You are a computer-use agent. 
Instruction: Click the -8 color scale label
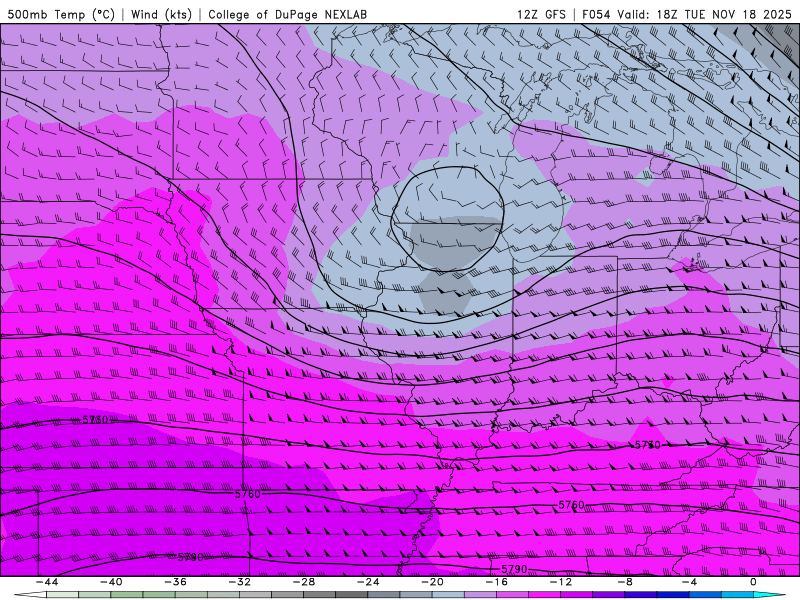pyautogui.click(x=625, y=582)
